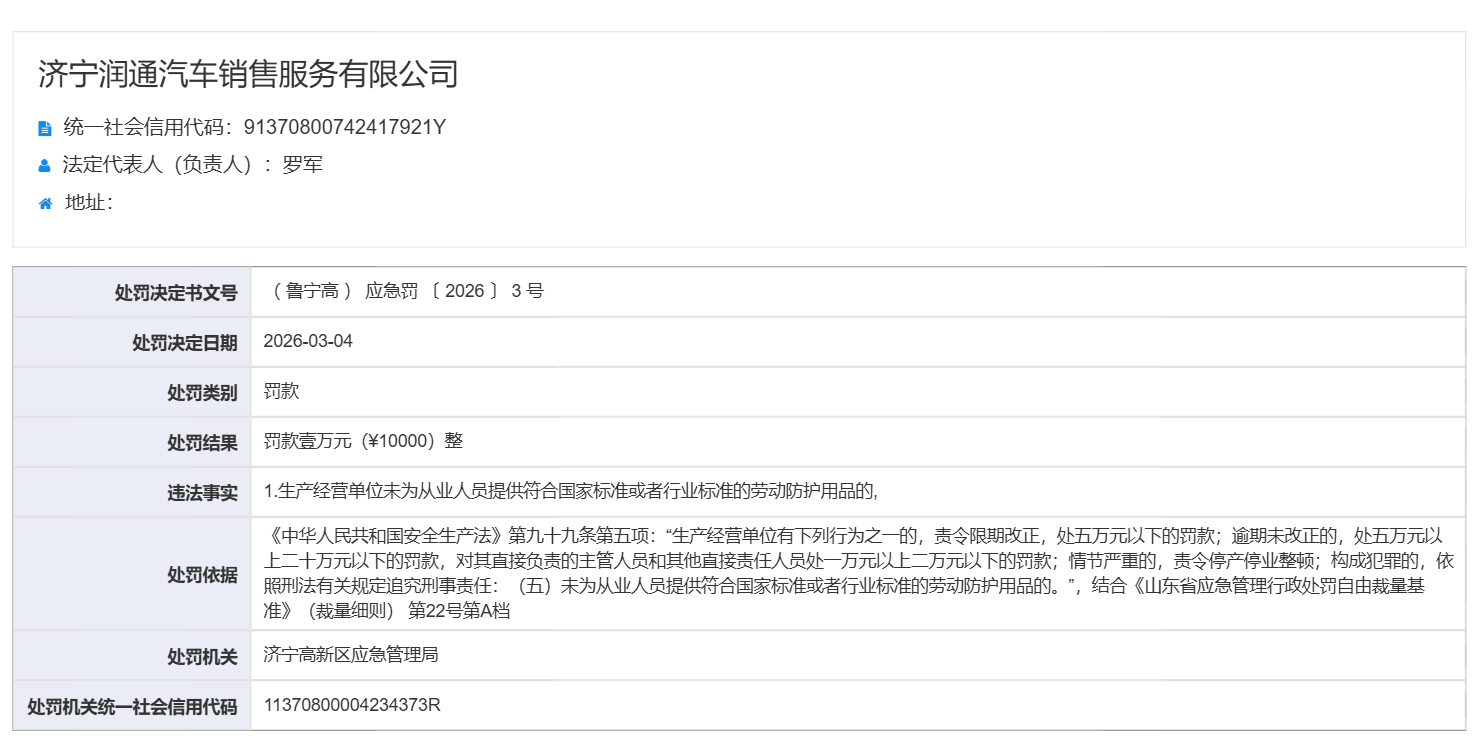
Task: Click the house icon beside address
Action: click(45, 204)
